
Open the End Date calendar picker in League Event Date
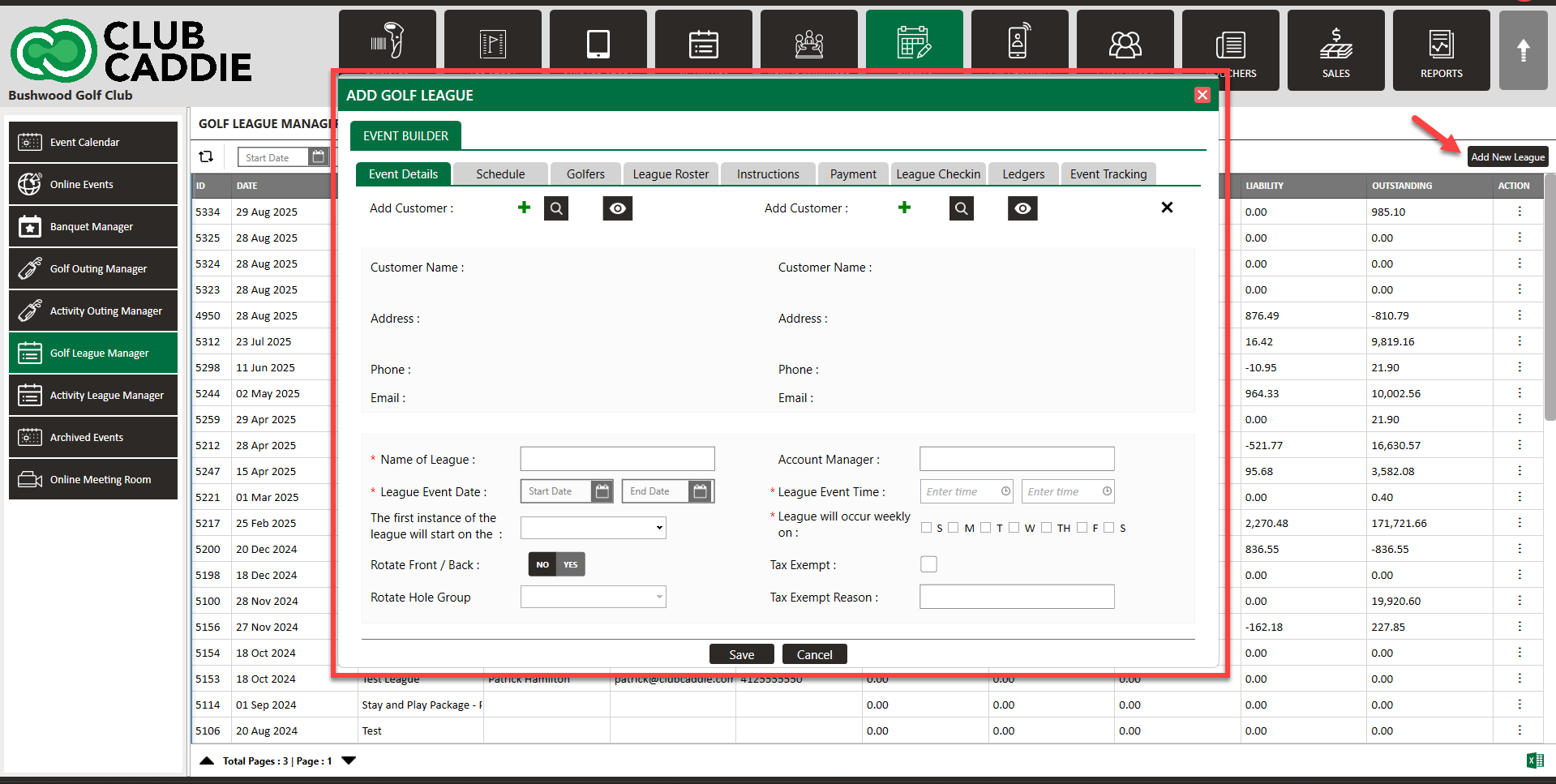[x=700, y=491]
